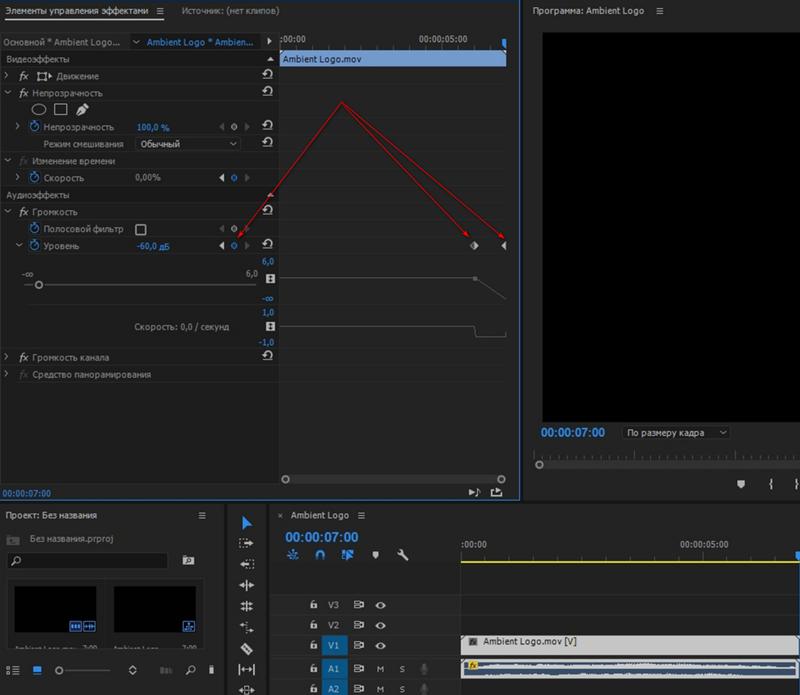Open timeline display settings wrench
Image resolution: width=800 pixels, height=695 pixels.
pos(403,555)
